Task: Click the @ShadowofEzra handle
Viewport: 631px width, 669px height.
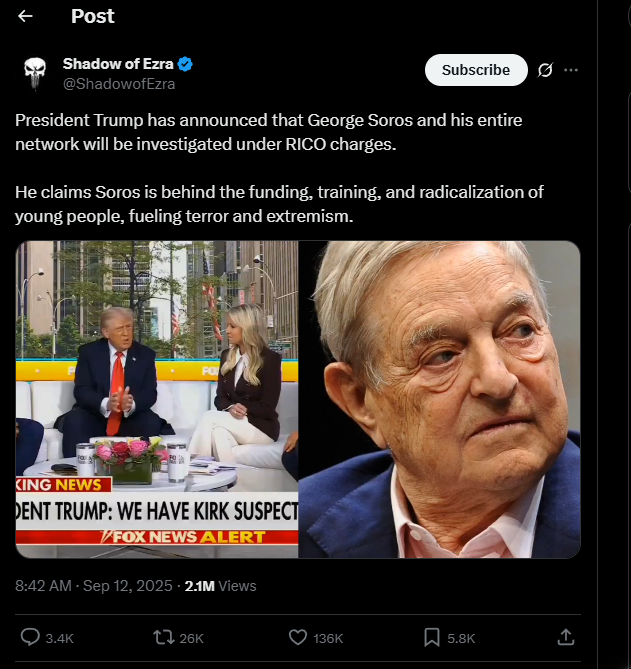Action: 119,84
